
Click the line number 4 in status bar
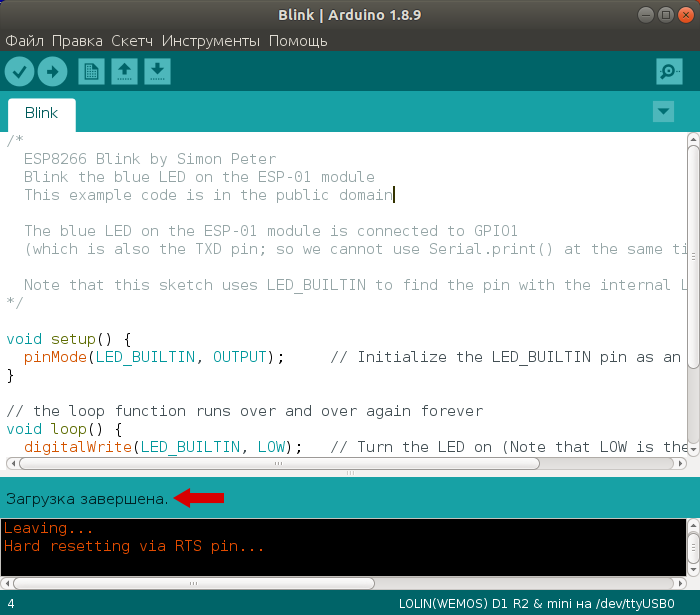pos(11,604)
